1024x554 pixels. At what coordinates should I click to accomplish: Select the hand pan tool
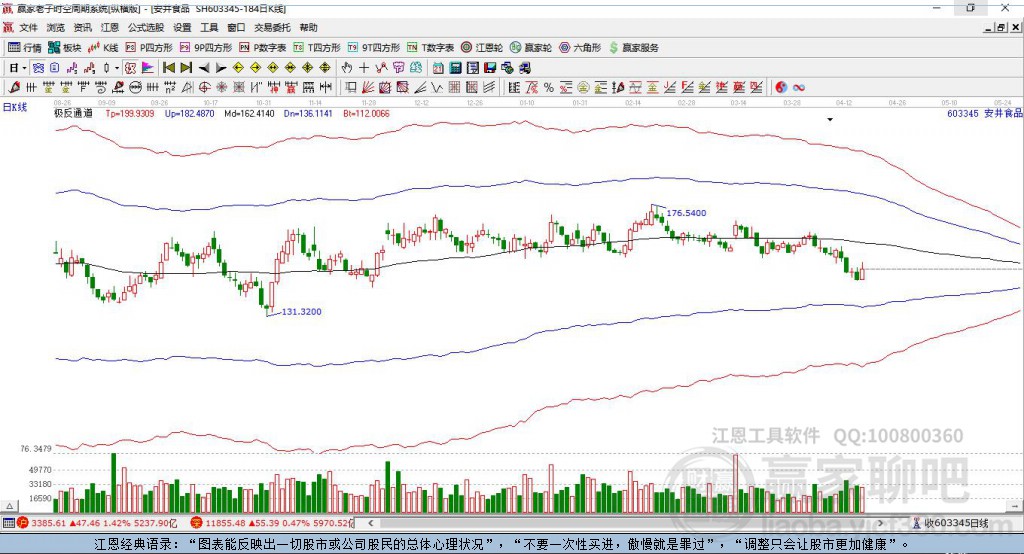tap(347, 68)
